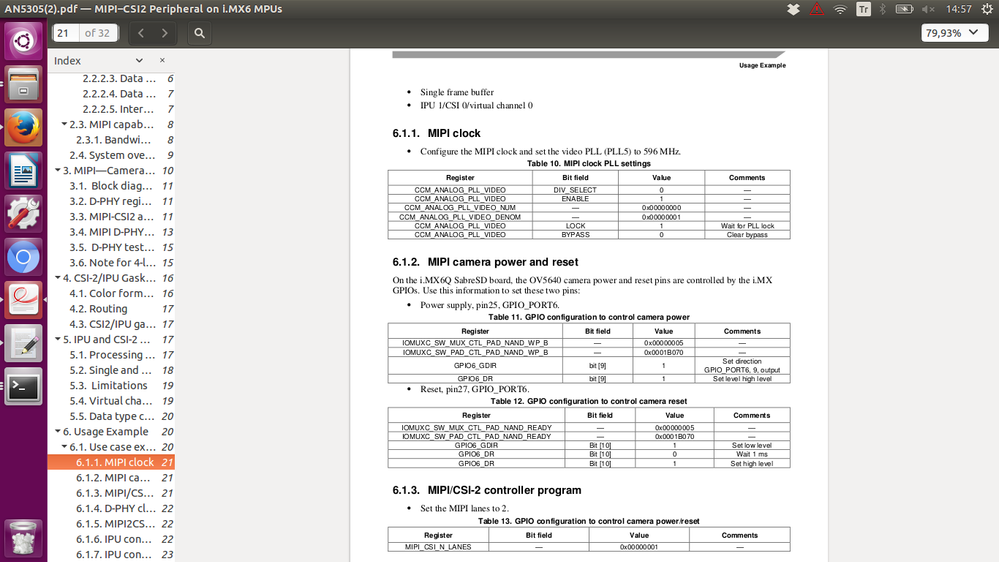Go to 5.2. Single and... entry

pyautogui.click(x=111, y=370)
